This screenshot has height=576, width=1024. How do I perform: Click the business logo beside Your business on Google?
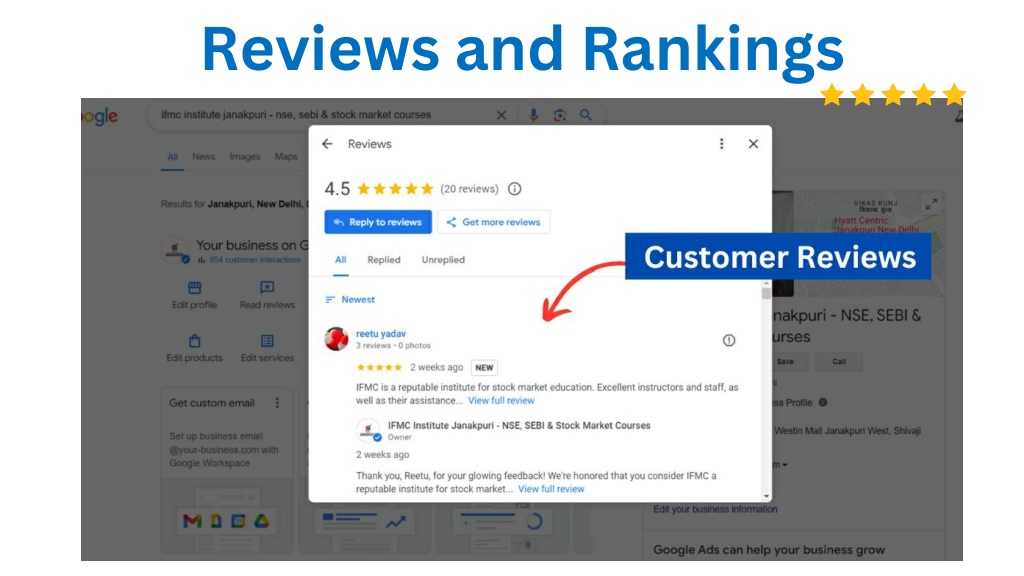(x=175, y=251)
